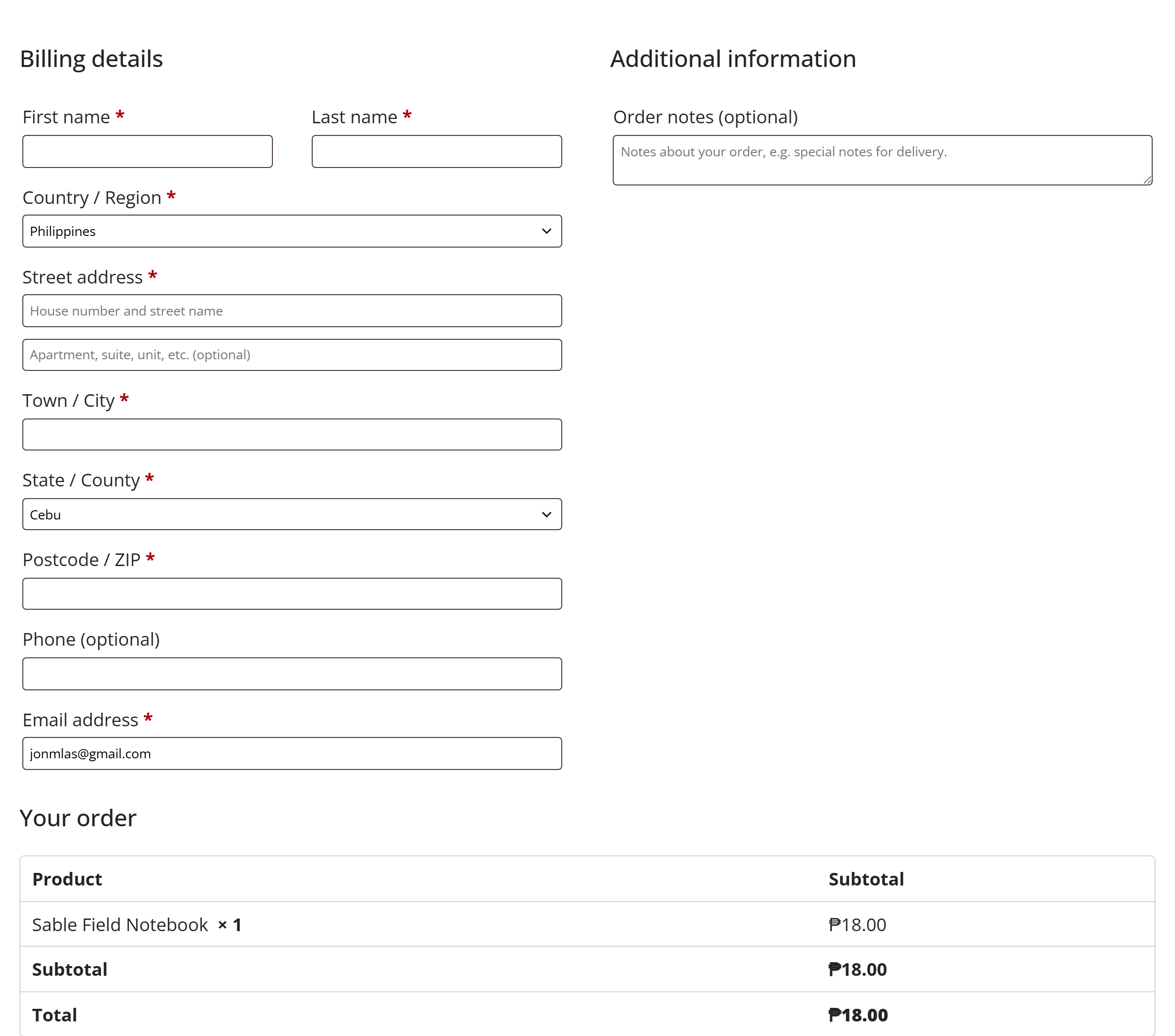Select the Email address field with jonmlas@gmail.com
Image resolution: width=1175 pixels, height=1036 pixels.
(x=292, y=754)
